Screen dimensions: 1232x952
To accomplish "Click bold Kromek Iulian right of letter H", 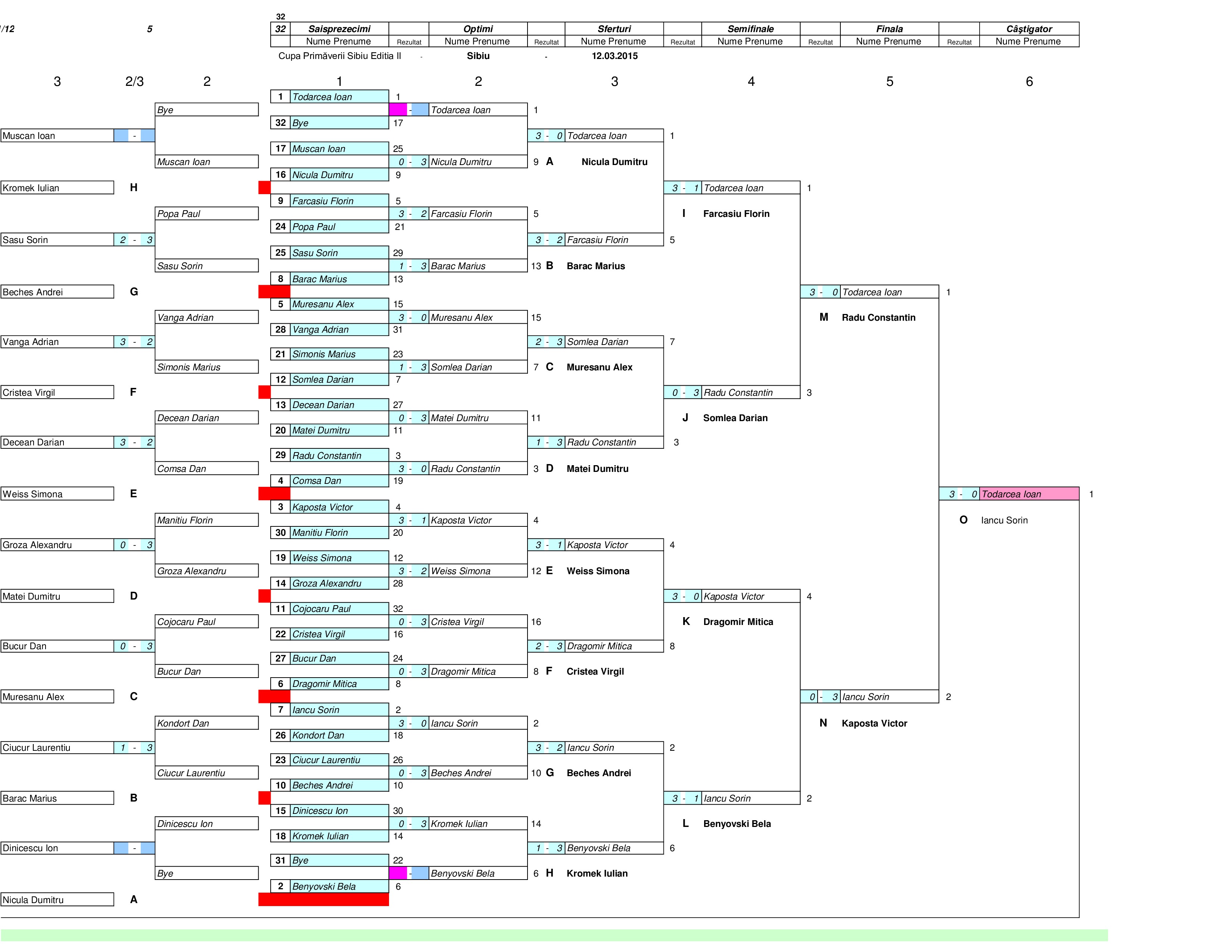I will 597,873.
